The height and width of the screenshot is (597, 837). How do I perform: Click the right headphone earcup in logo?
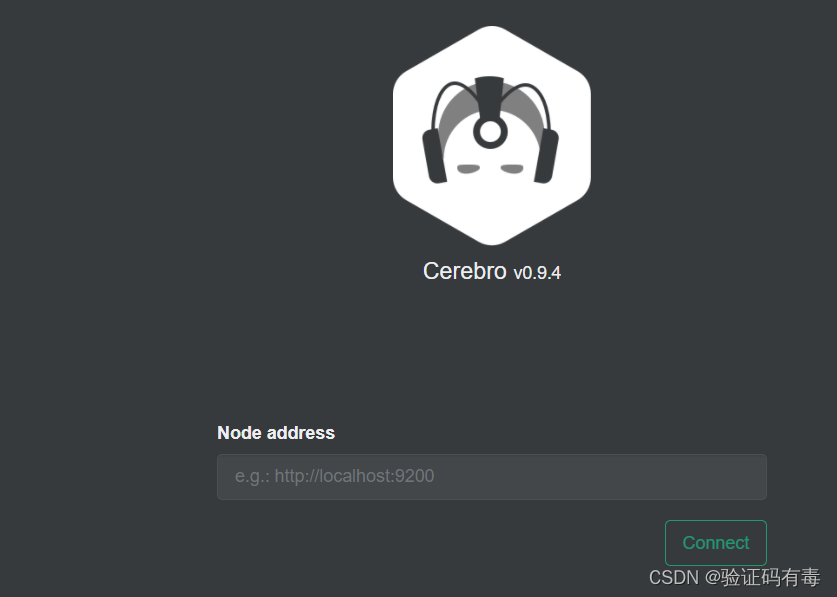(546, 156)
